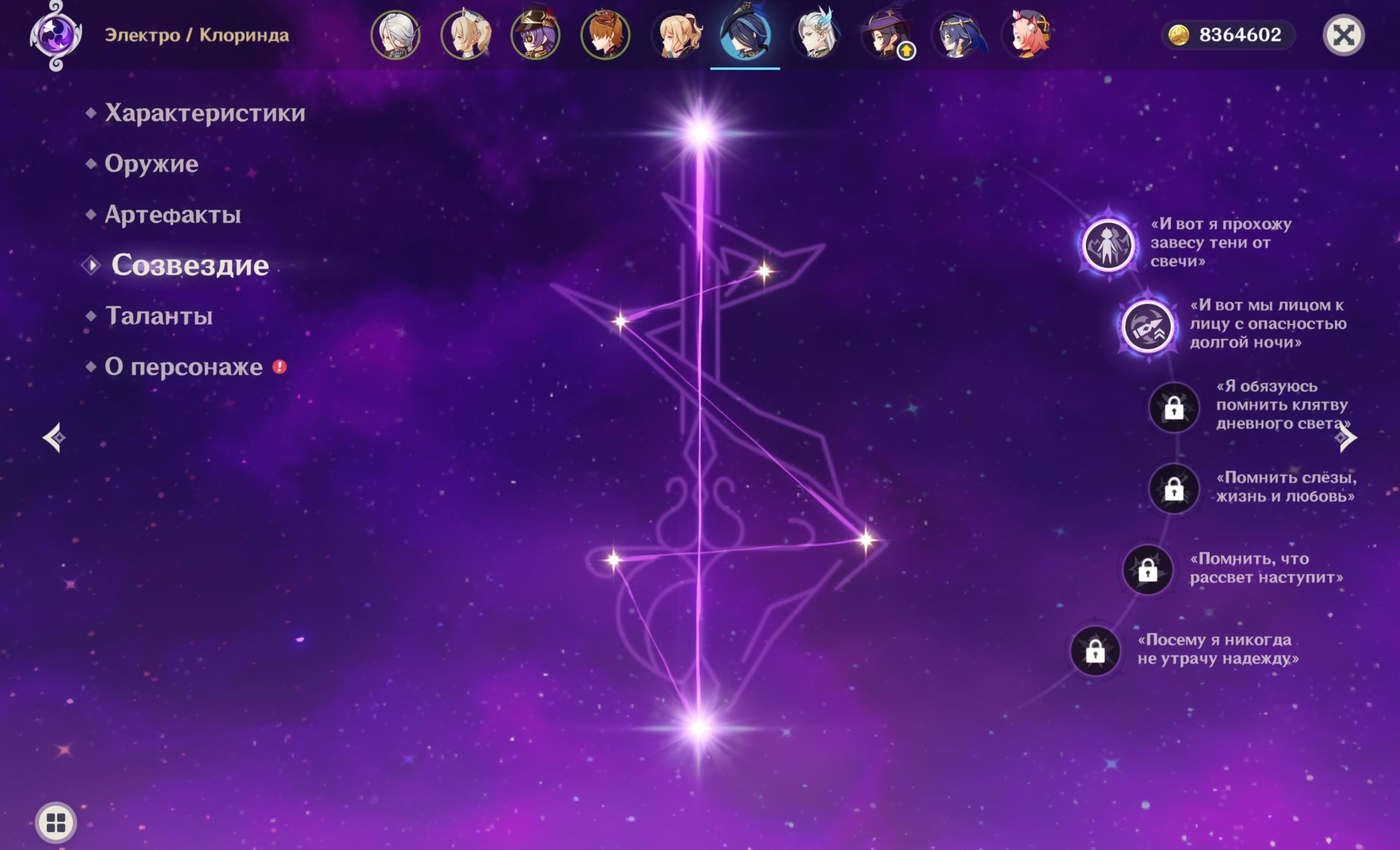Open the Артефакты menu section

click(173, 214)
